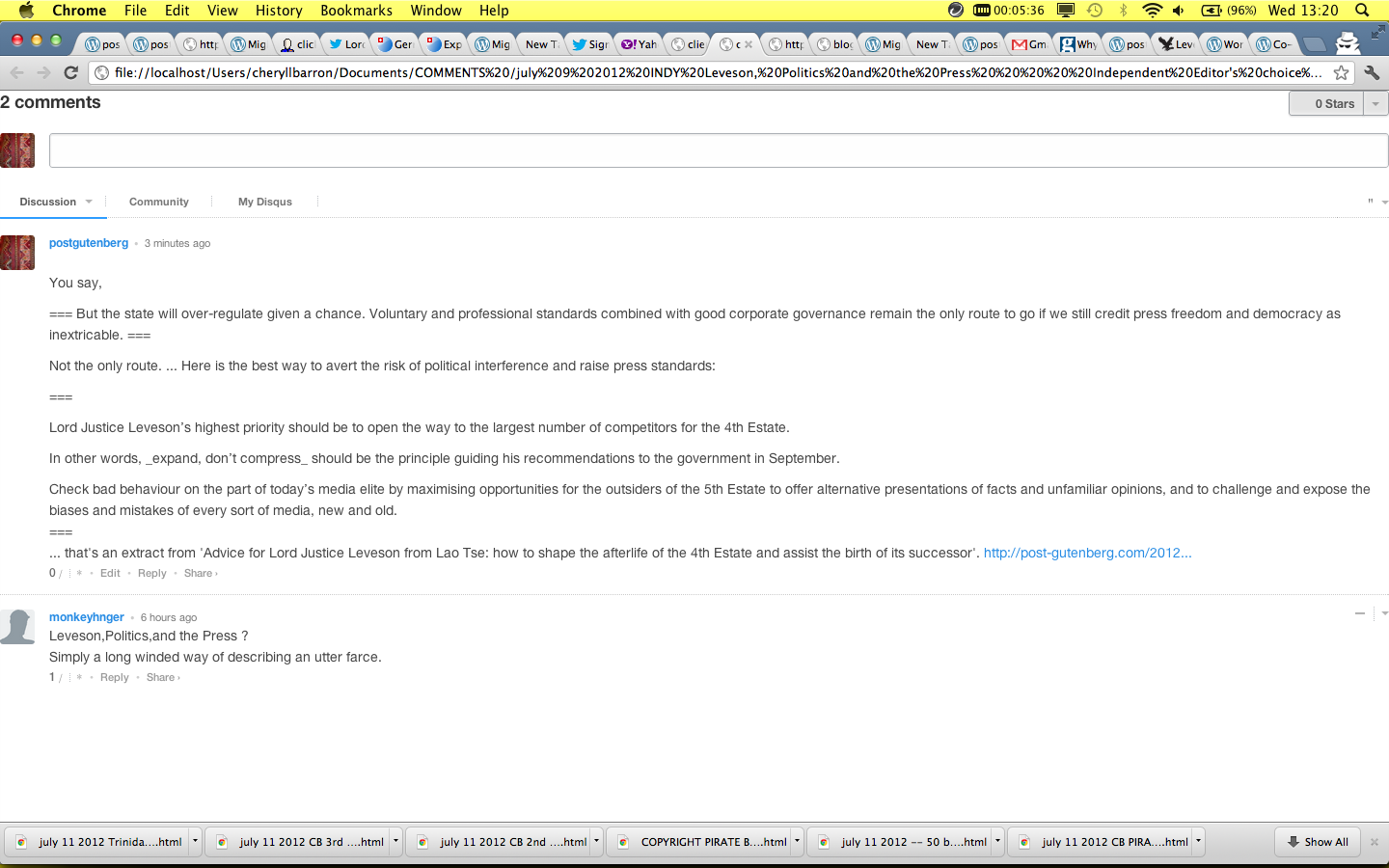Screen dimensions: 1389x868
Task: Switch to the Community tab
Action: pyautogui.click(x=158, y=202)
